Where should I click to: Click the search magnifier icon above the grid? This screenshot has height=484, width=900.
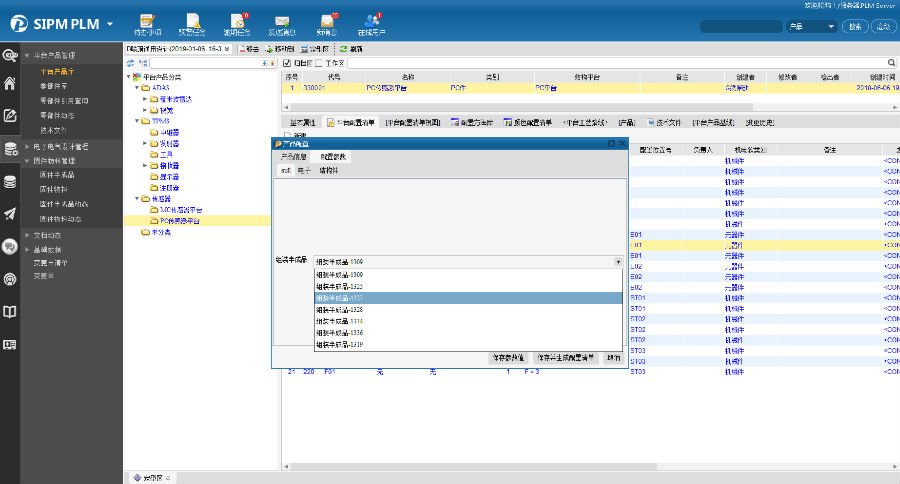coord(889,62)
